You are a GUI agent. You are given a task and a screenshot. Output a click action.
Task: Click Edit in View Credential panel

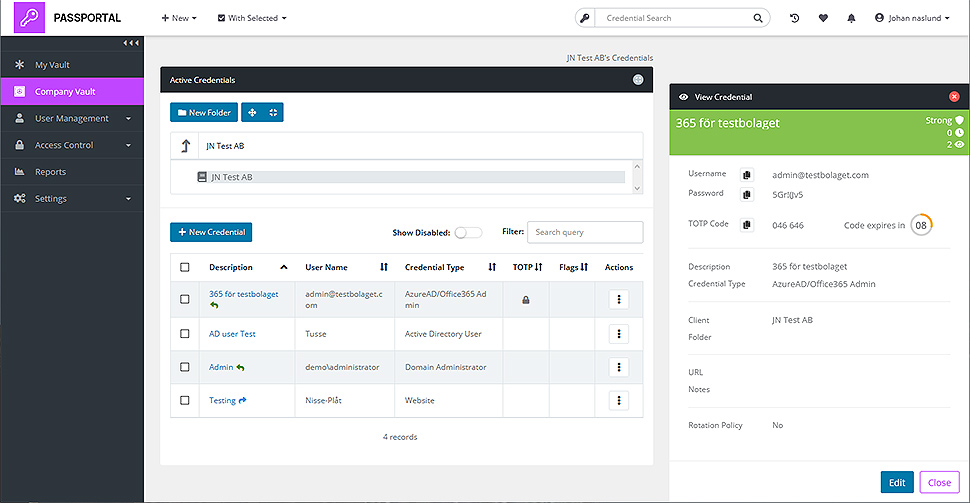click(x=897, y=483)
